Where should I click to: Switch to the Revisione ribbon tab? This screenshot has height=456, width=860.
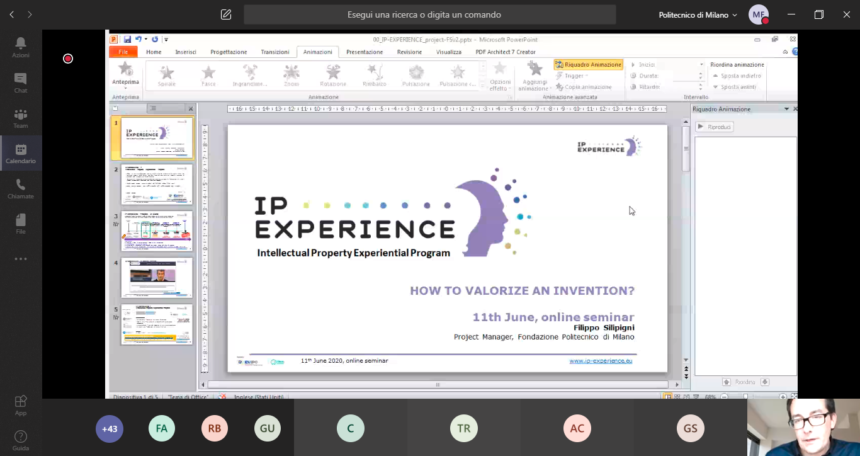coord(409,52)
